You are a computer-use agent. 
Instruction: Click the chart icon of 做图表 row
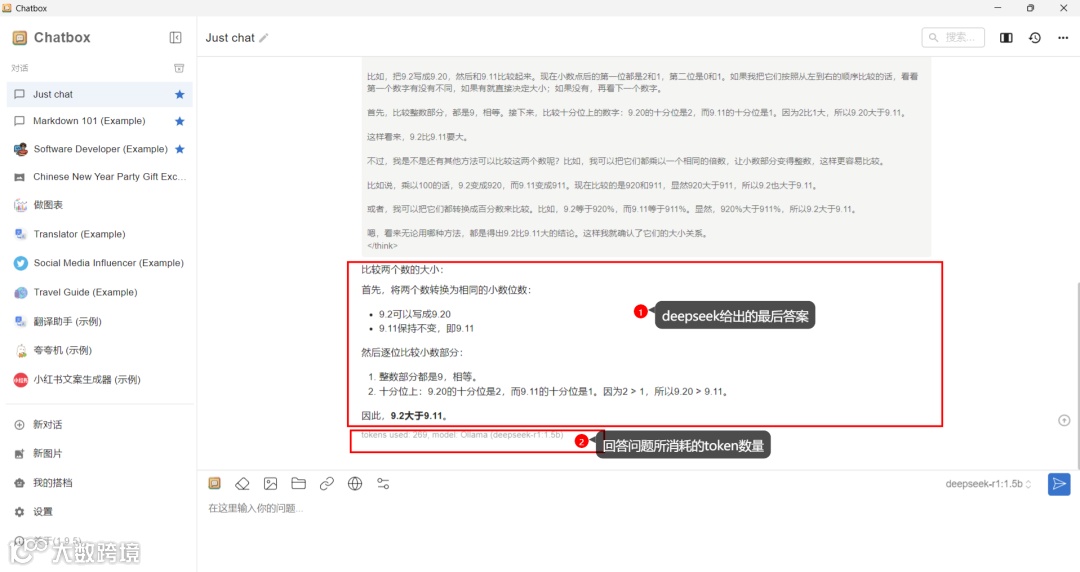click(x=20, y=205)
